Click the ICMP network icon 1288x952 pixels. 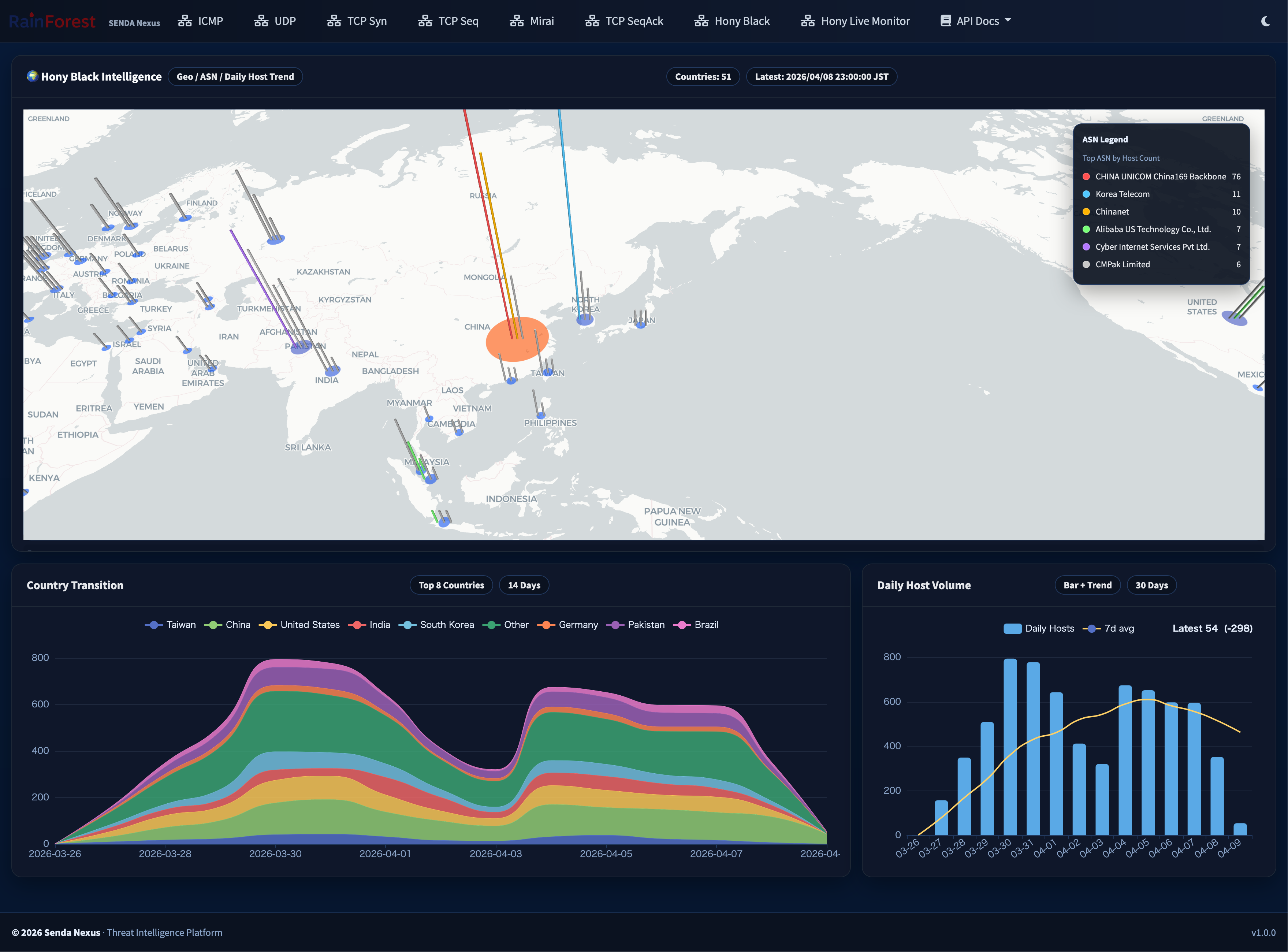[x=185, y=21]
